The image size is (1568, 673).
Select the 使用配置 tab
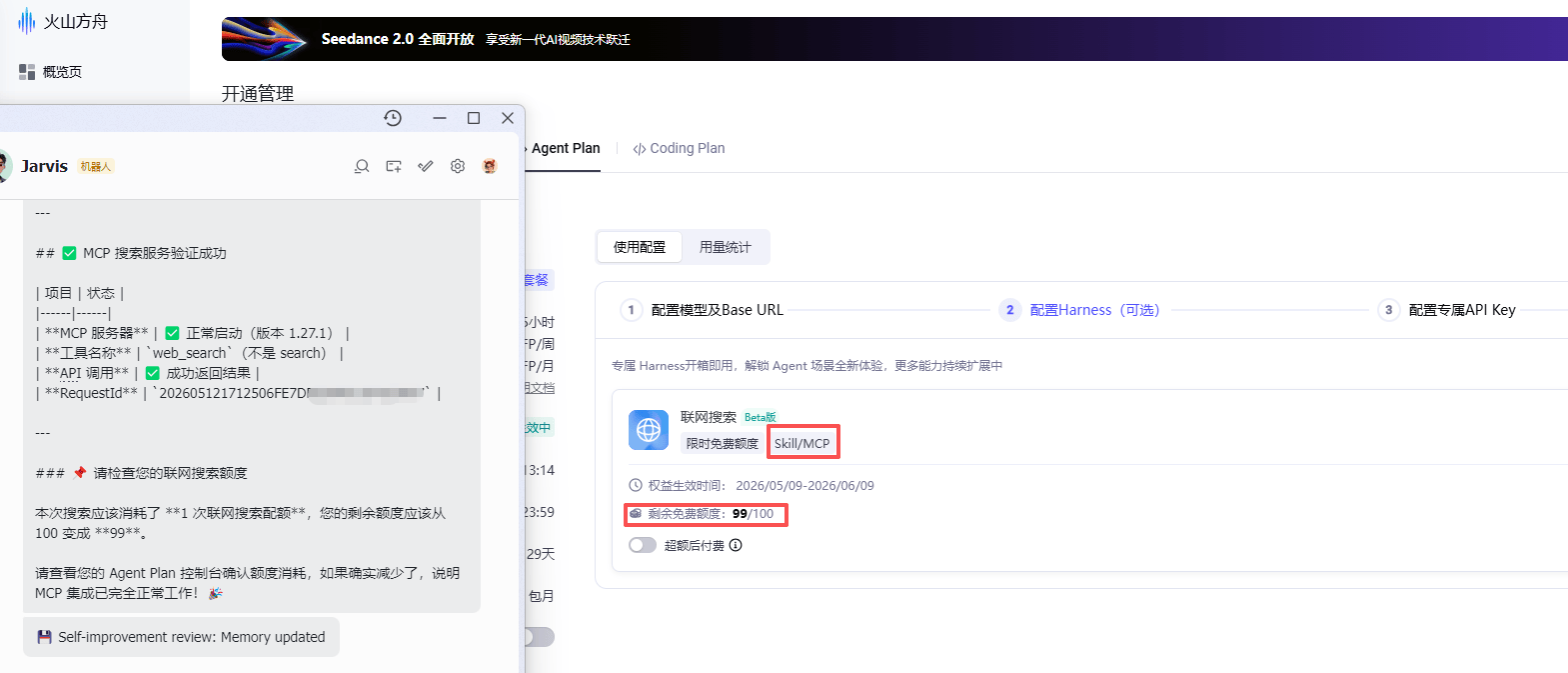pyautogui.click(x=640, y=247)
